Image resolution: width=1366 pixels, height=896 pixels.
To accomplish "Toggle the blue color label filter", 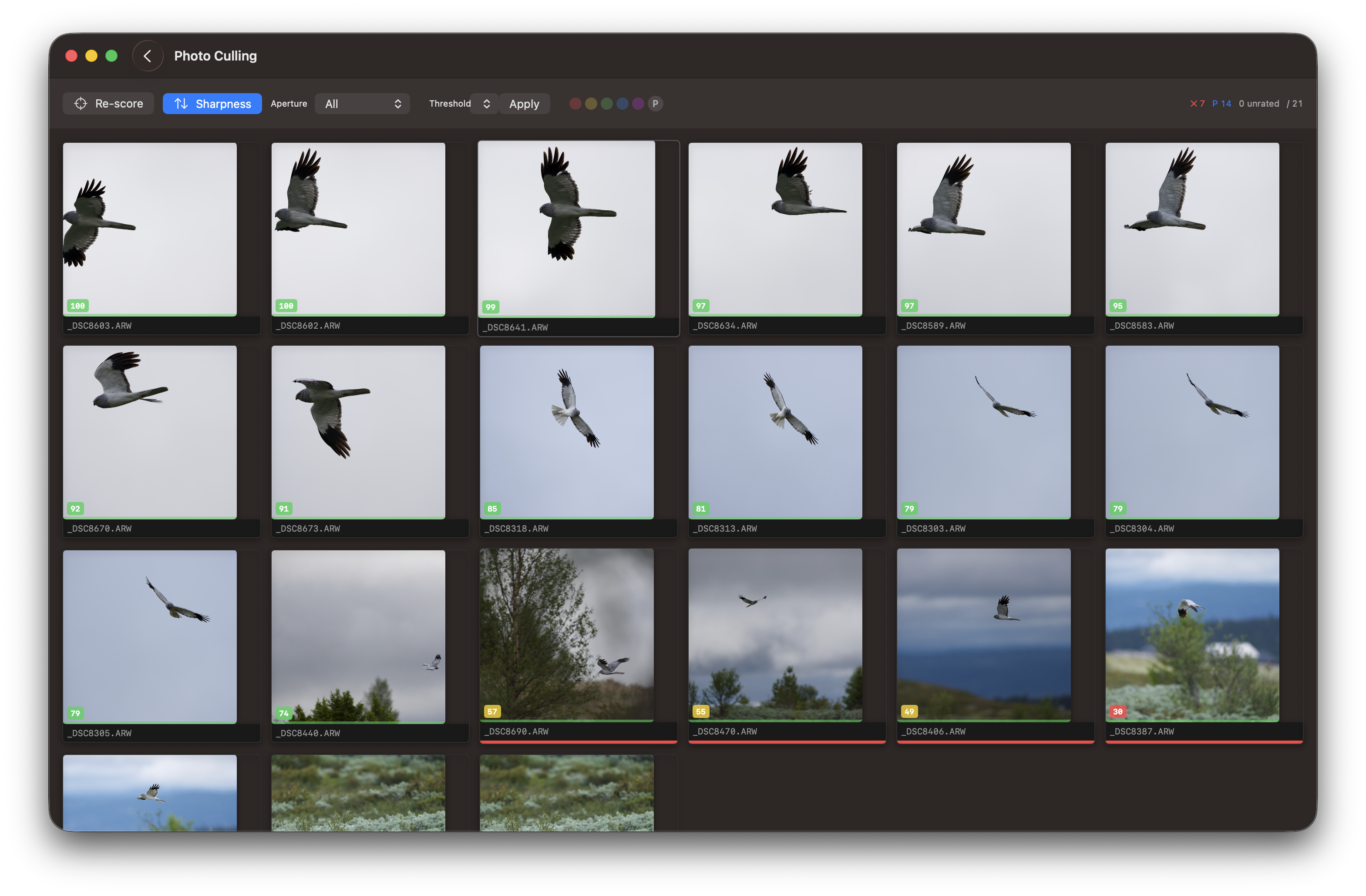I will (622, 103).
